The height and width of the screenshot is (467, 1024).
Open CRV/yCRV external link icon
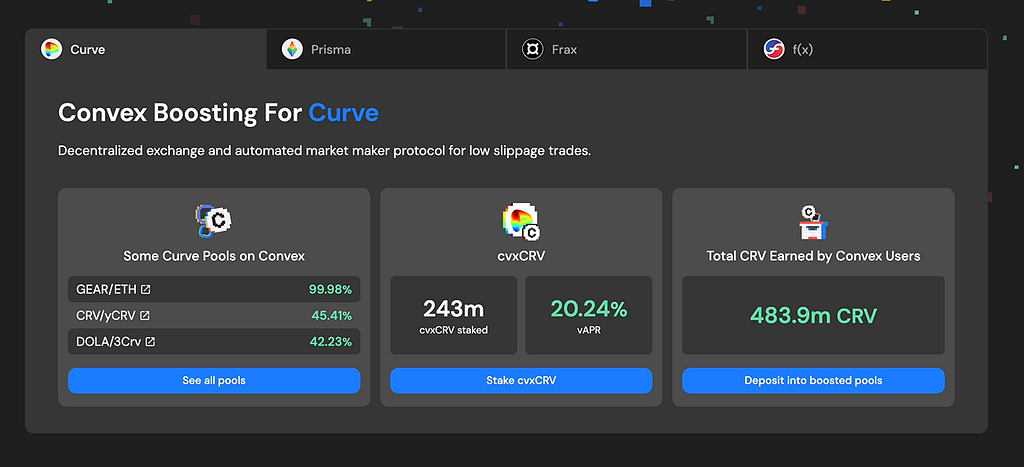tap(145, 315)
